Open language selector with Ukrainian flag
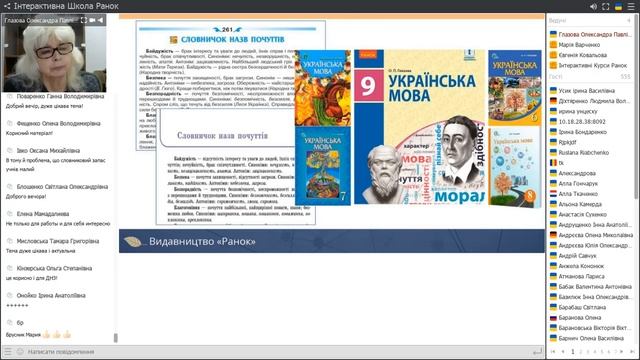 pyautogui.click(x=618, y=7)
